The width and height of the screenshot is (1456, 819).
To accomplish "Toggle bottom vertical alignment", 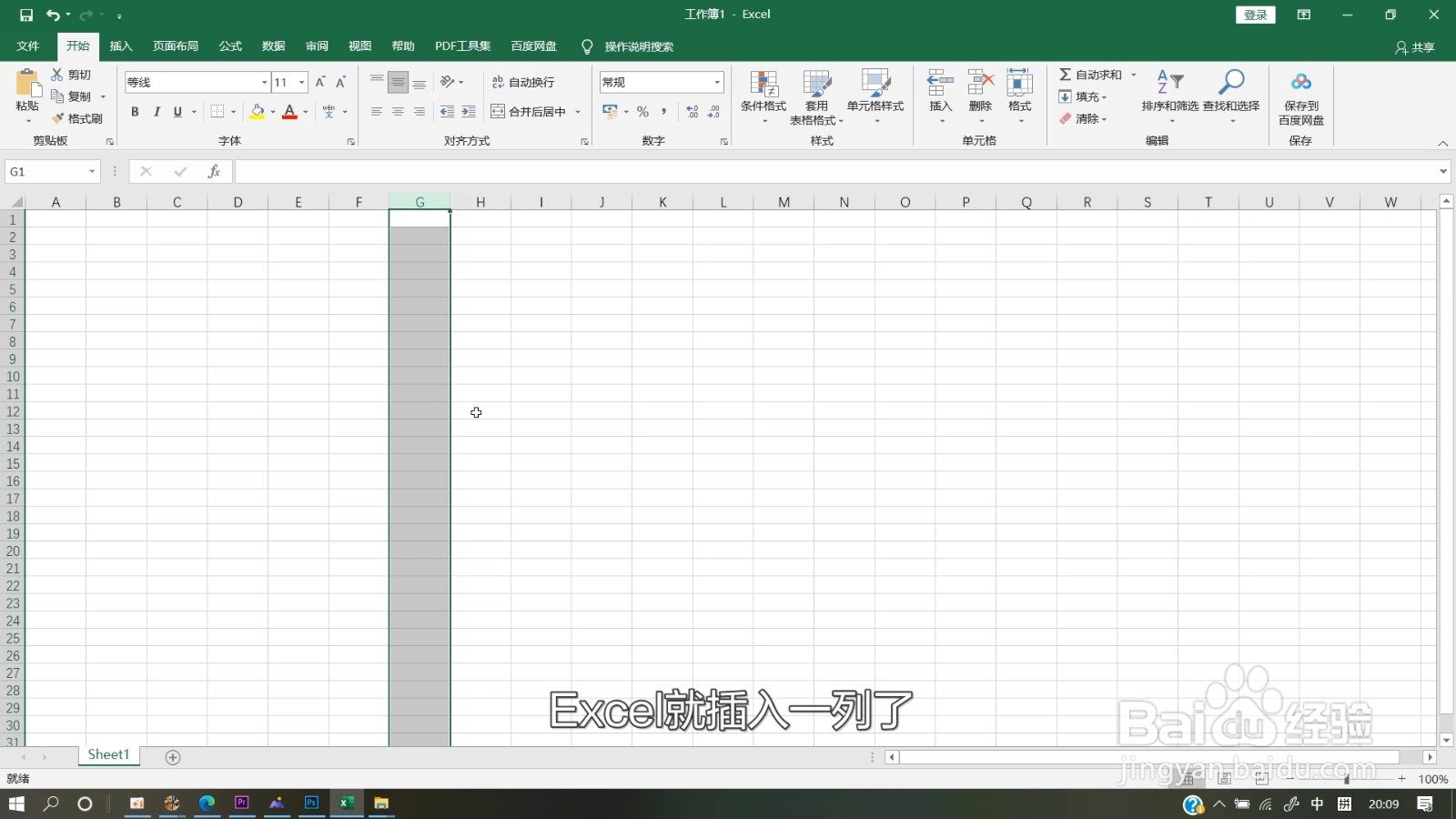I will pos(420,82).
